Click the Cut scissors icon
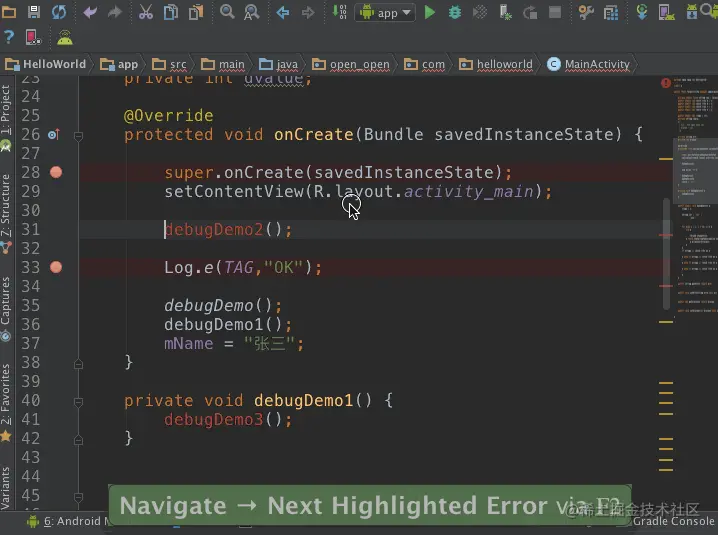718x535 pixels. 146,12
